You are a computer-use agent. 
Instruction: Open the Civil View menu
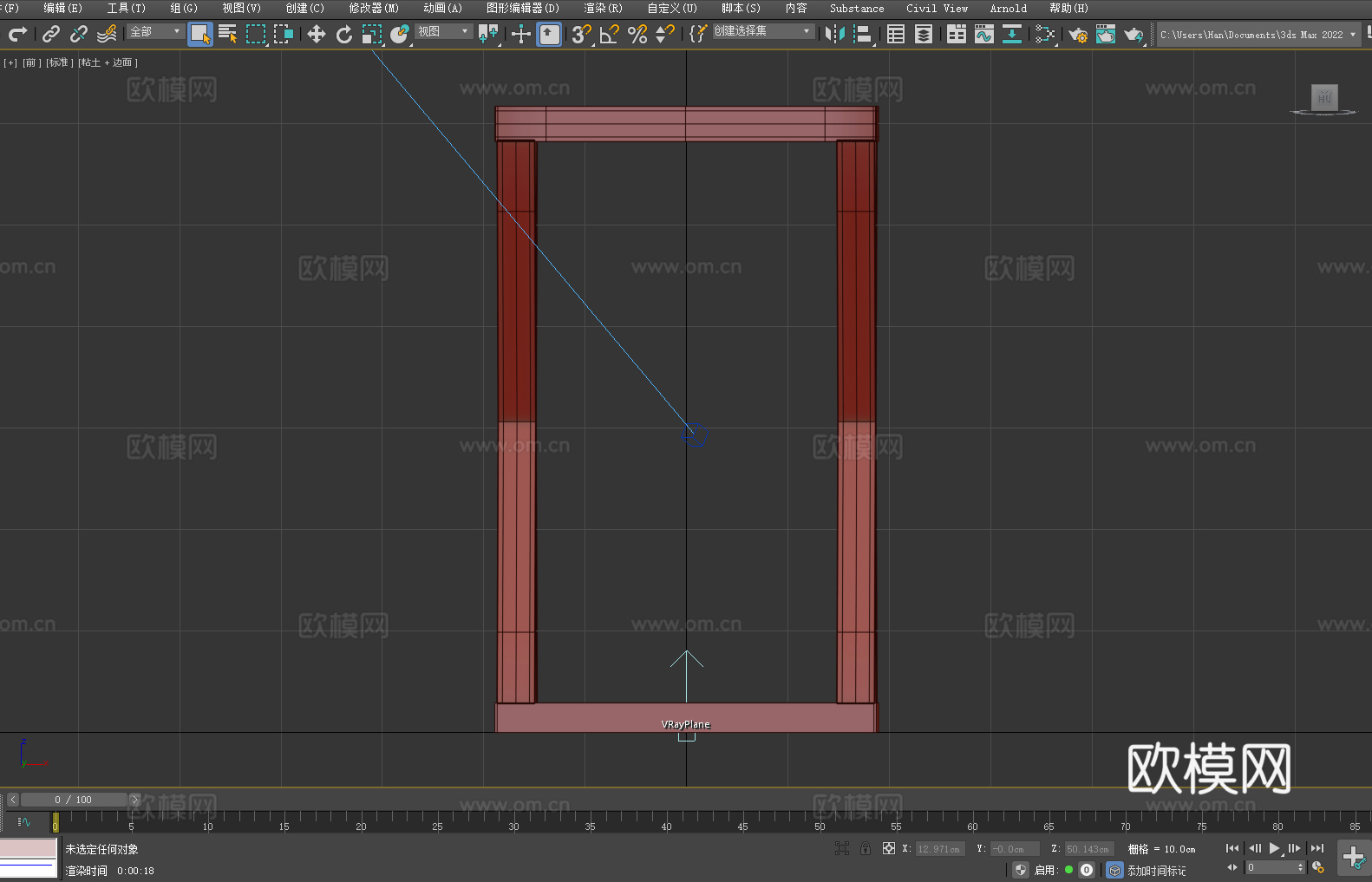coord(937,8)
